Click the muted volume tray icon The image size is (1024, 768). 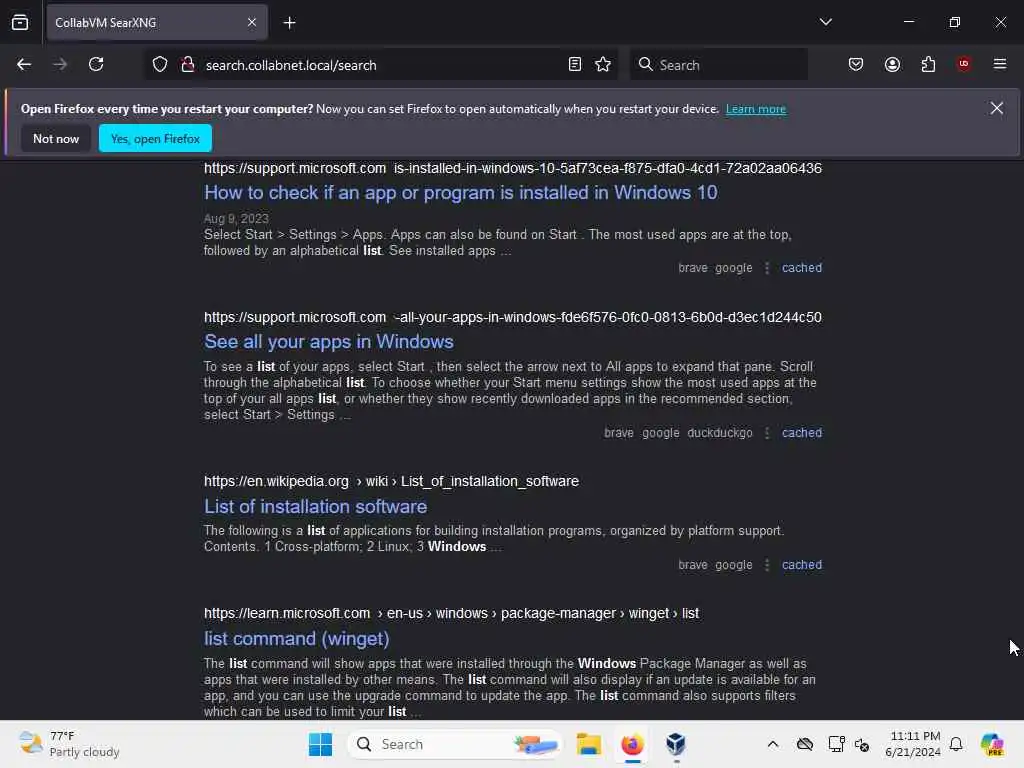point(862,744)
